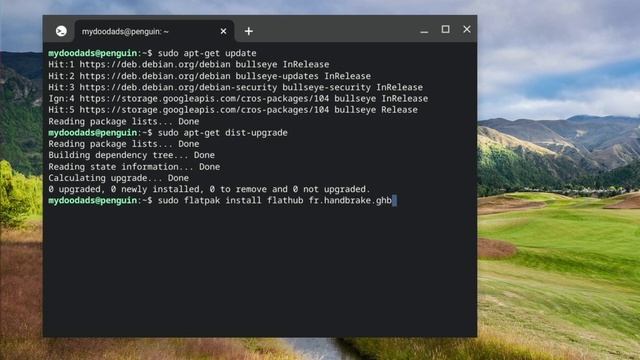Viewport: 640px width, 360px height.
Task: Click the Terminal app icon in the title bar
Action: point(61,31)
